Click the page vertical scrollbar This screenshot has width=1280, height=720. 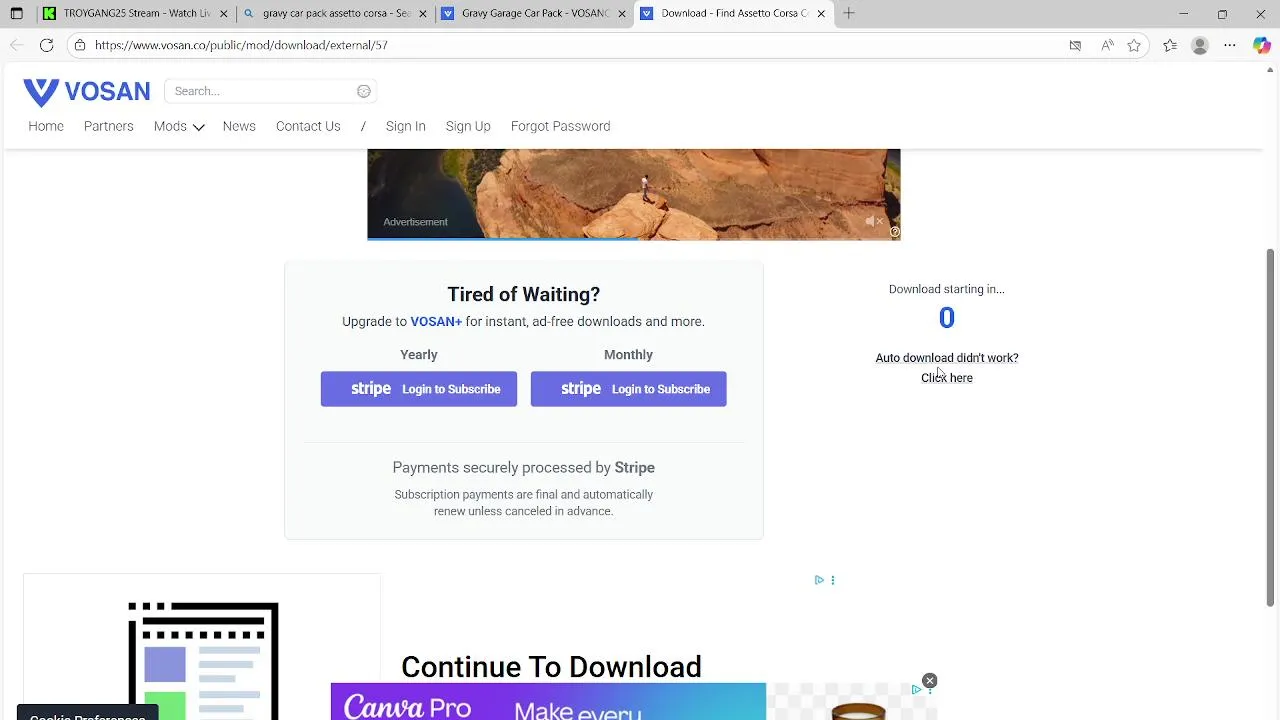coord(1272,427)
